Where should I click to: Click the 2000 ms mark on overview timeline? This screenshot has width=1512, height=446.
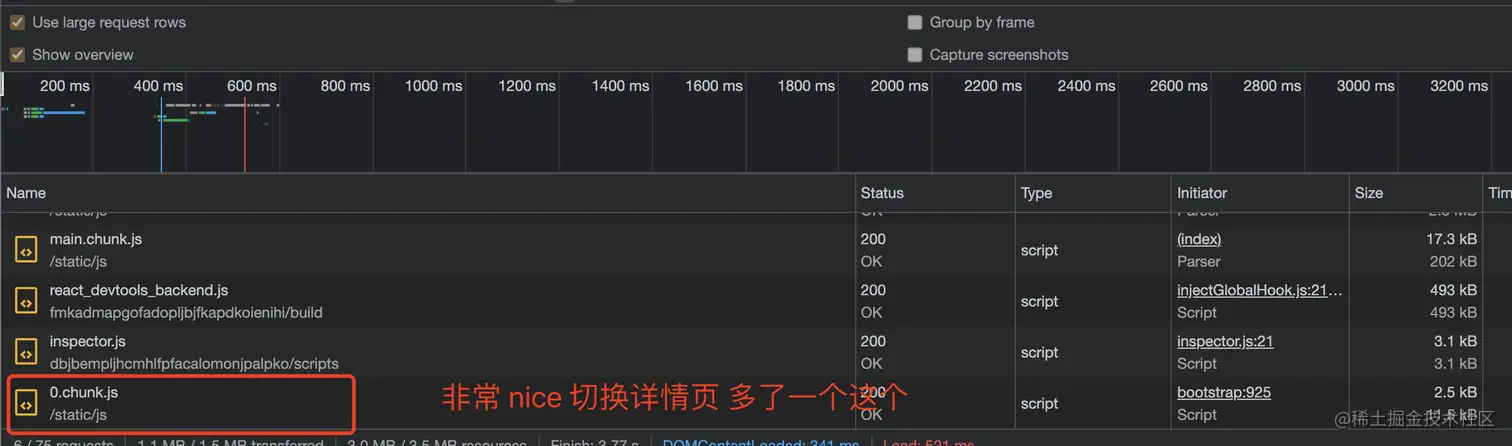[900, 86]
